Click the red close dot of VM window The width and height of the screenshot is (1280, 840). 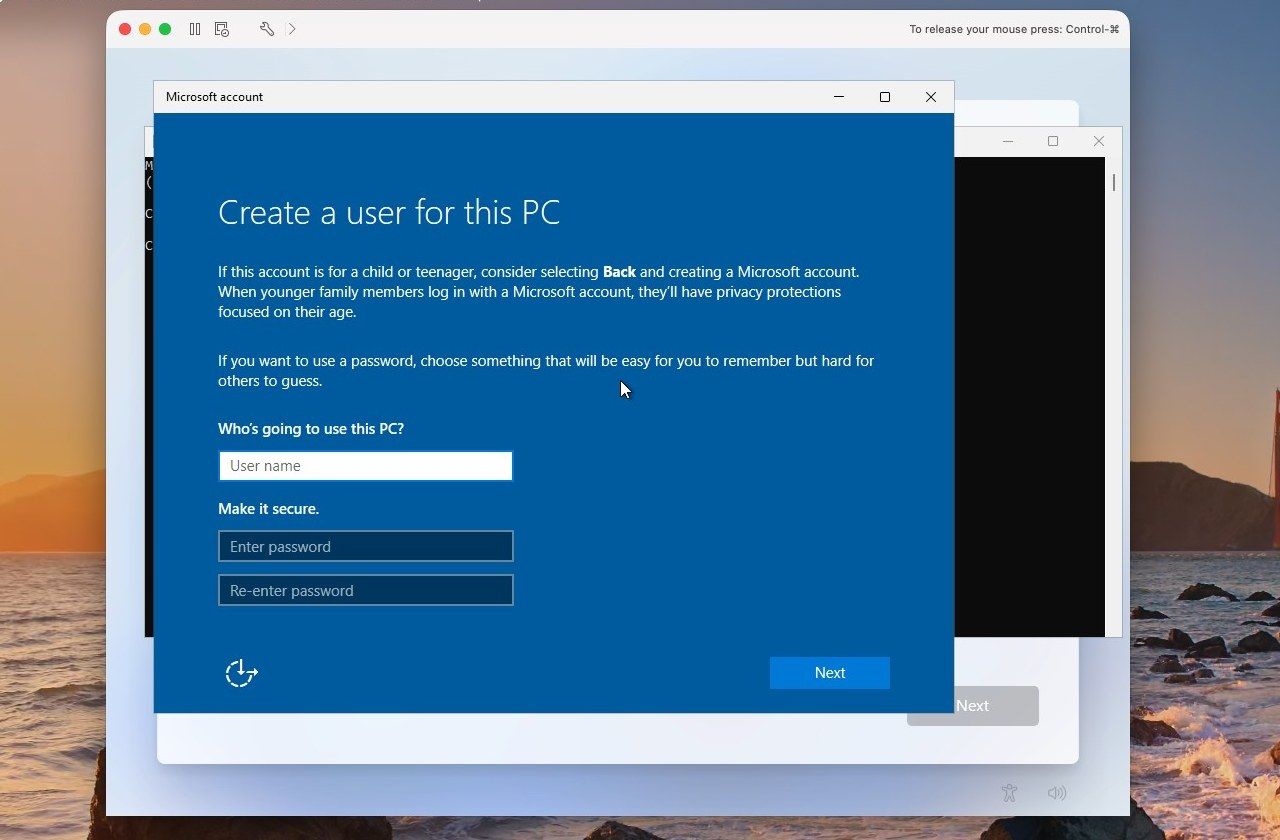(x=125, y=29)
